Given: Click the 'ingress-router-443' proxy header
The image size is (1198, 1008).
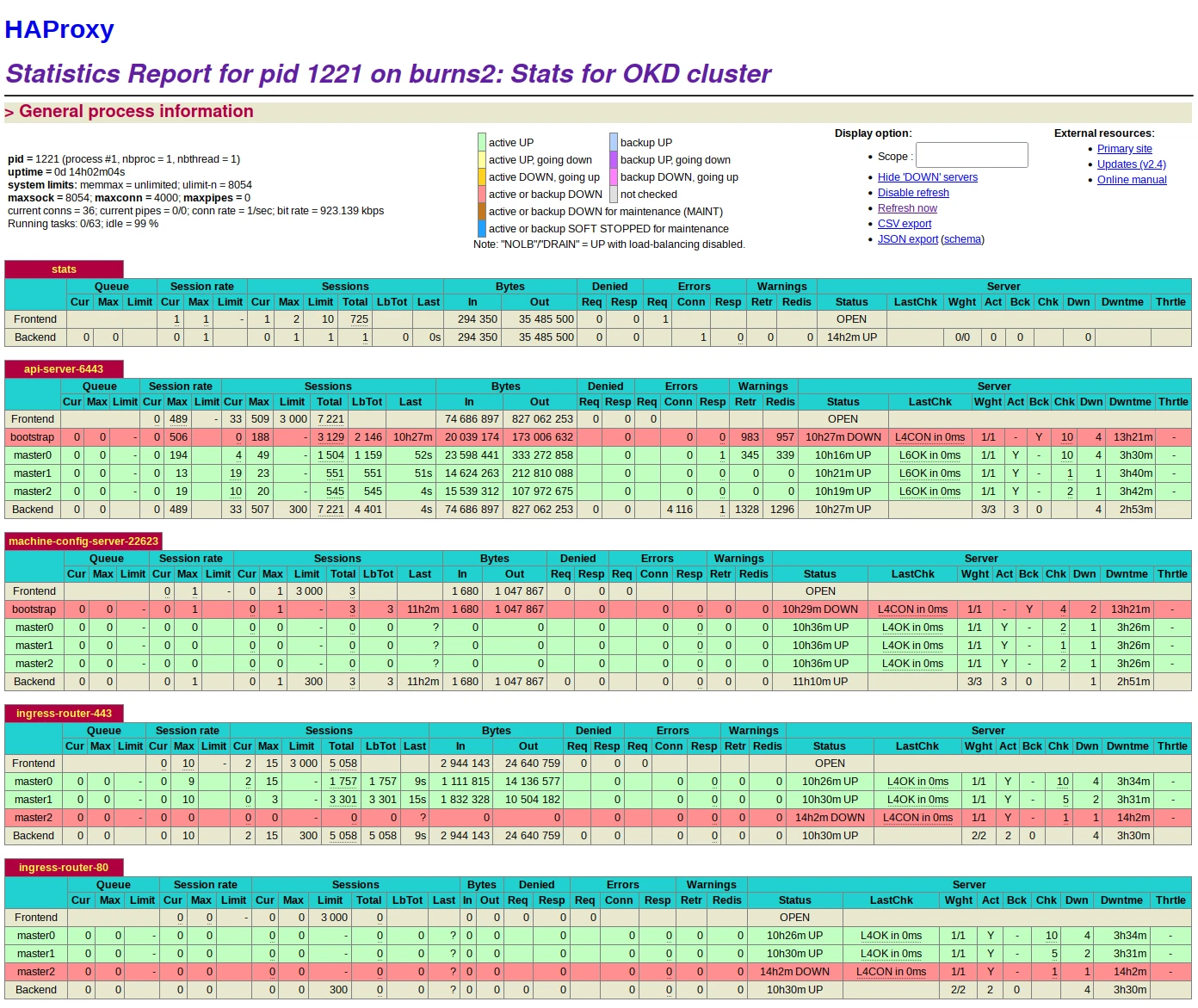Looking at the screenshot, I should click(64, 714).
